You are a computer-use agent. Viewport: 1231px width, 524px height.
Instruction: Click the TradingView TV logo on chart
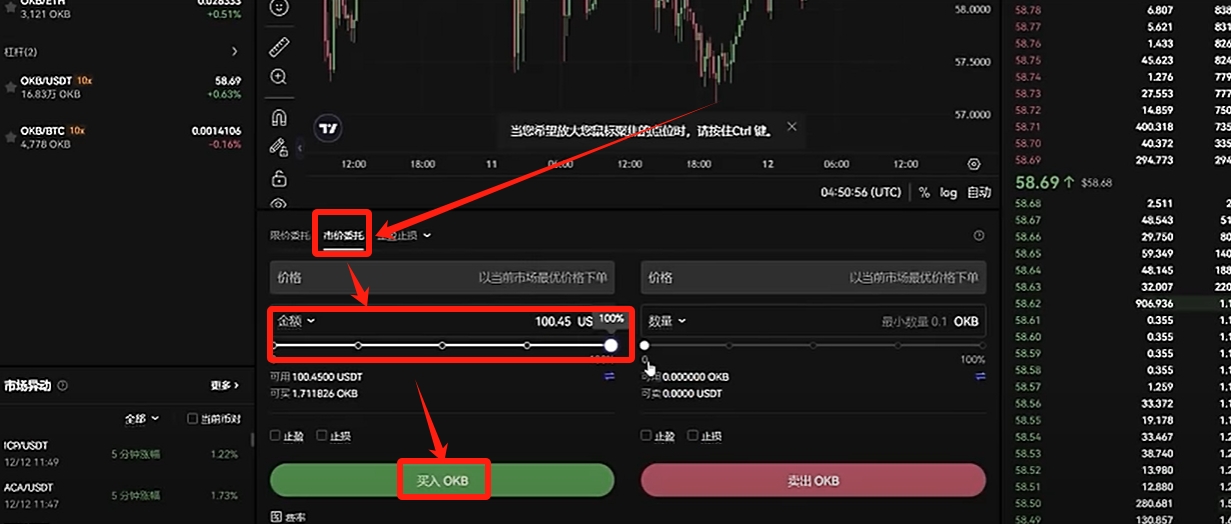(x=328, y=128)
